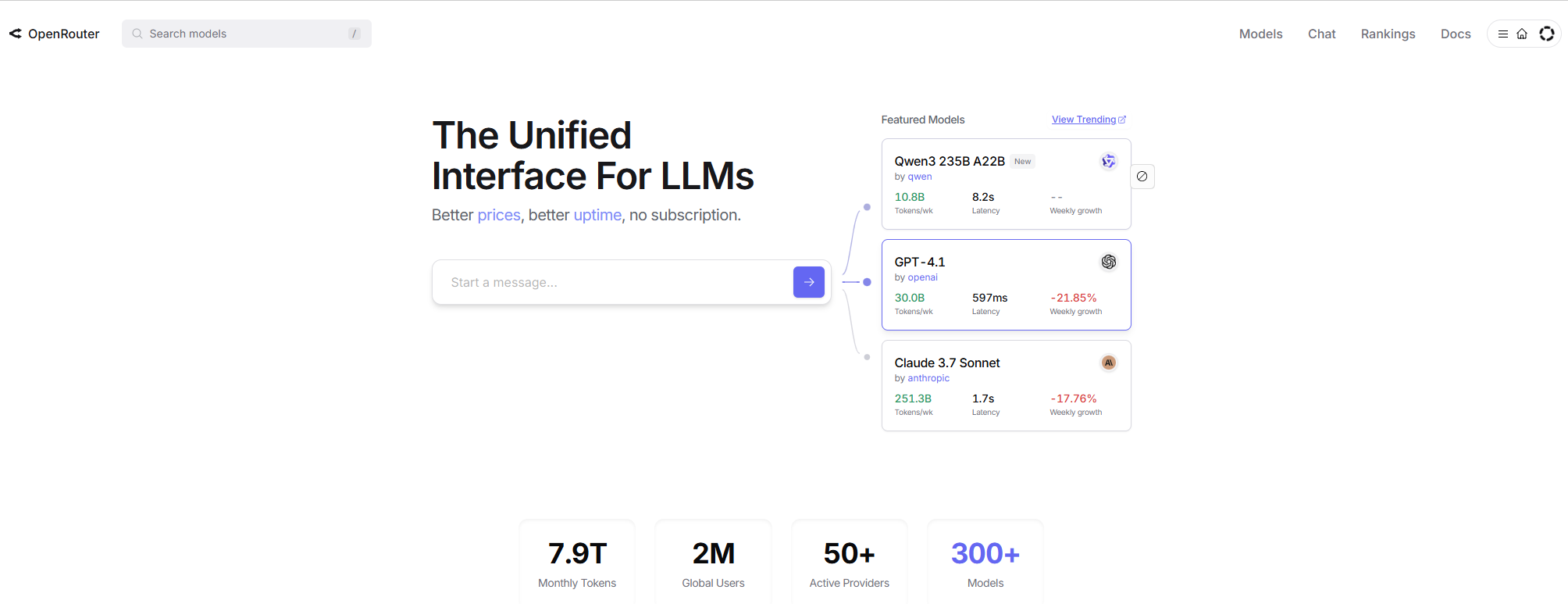
Task: Click the "10.8B" tokens value for Qwen3
Action: pos(910,197)
